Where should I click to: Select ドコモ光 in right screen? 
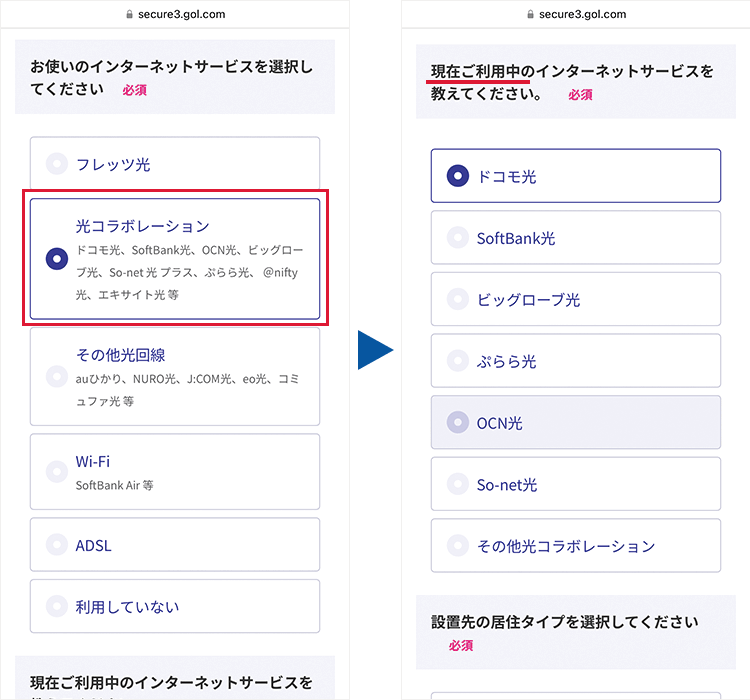[x=575, y=176]
